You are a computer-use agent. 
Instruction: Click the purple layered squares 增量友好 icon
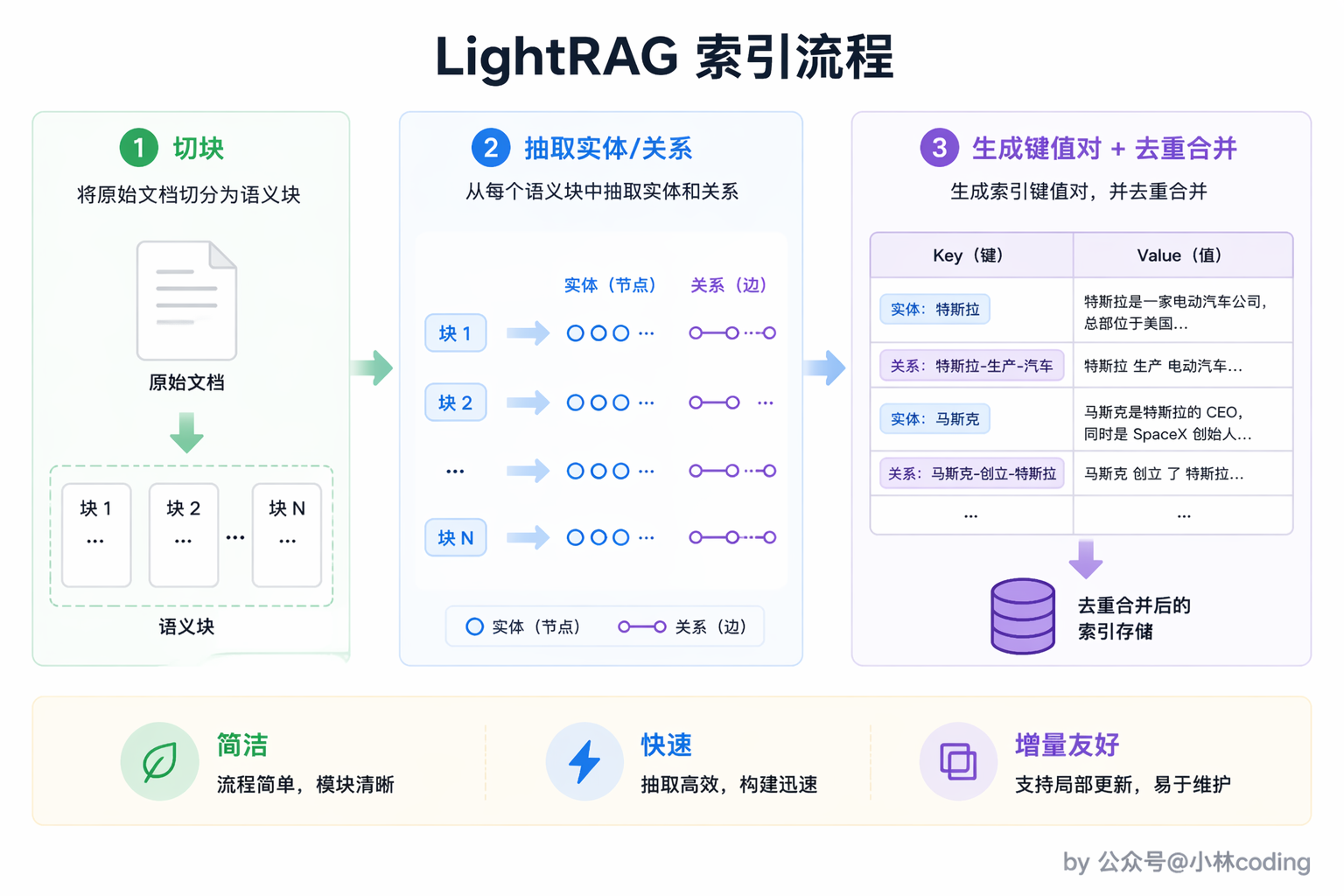pos(958,761)
